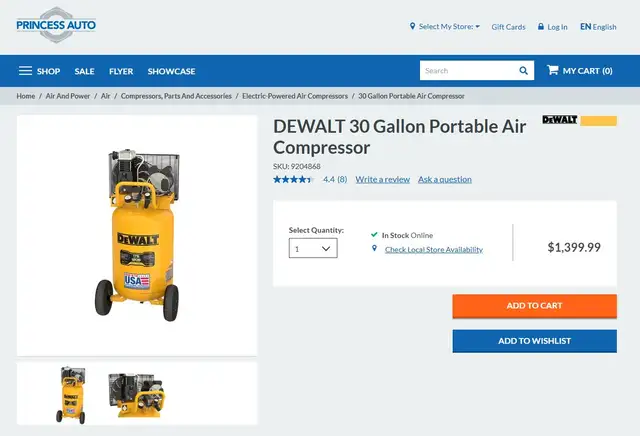Select the second compressor thumbnail image
Screen dimensions: 640x436
pos(136,394)
